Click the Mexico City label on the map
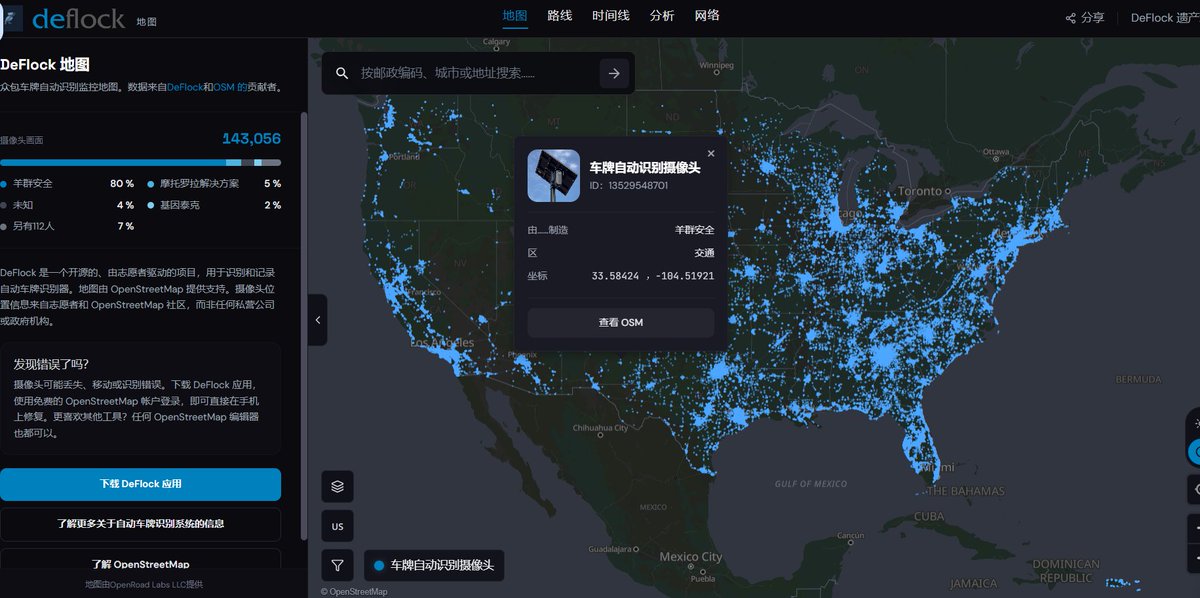1200x598 pixels. pos(690,556)
